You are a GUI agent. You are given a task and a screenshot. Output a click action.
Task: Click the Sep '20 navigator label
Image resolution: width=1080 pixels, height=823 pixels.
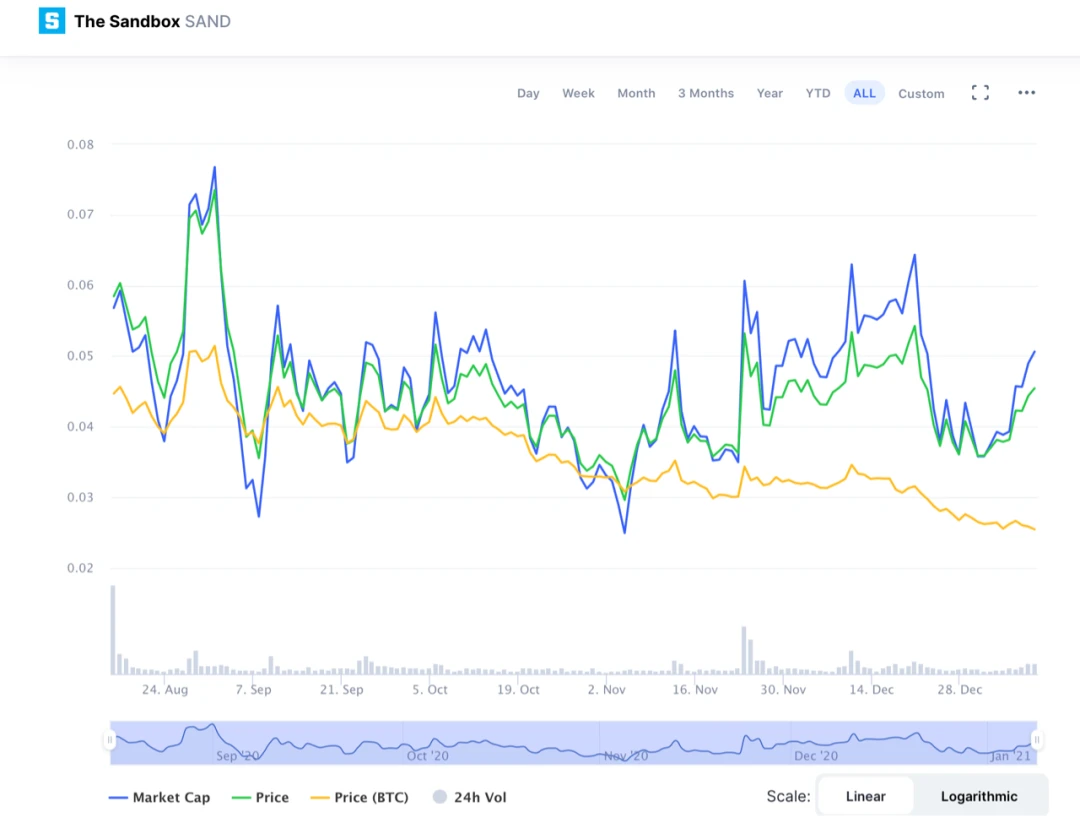(x=238, y=756)
